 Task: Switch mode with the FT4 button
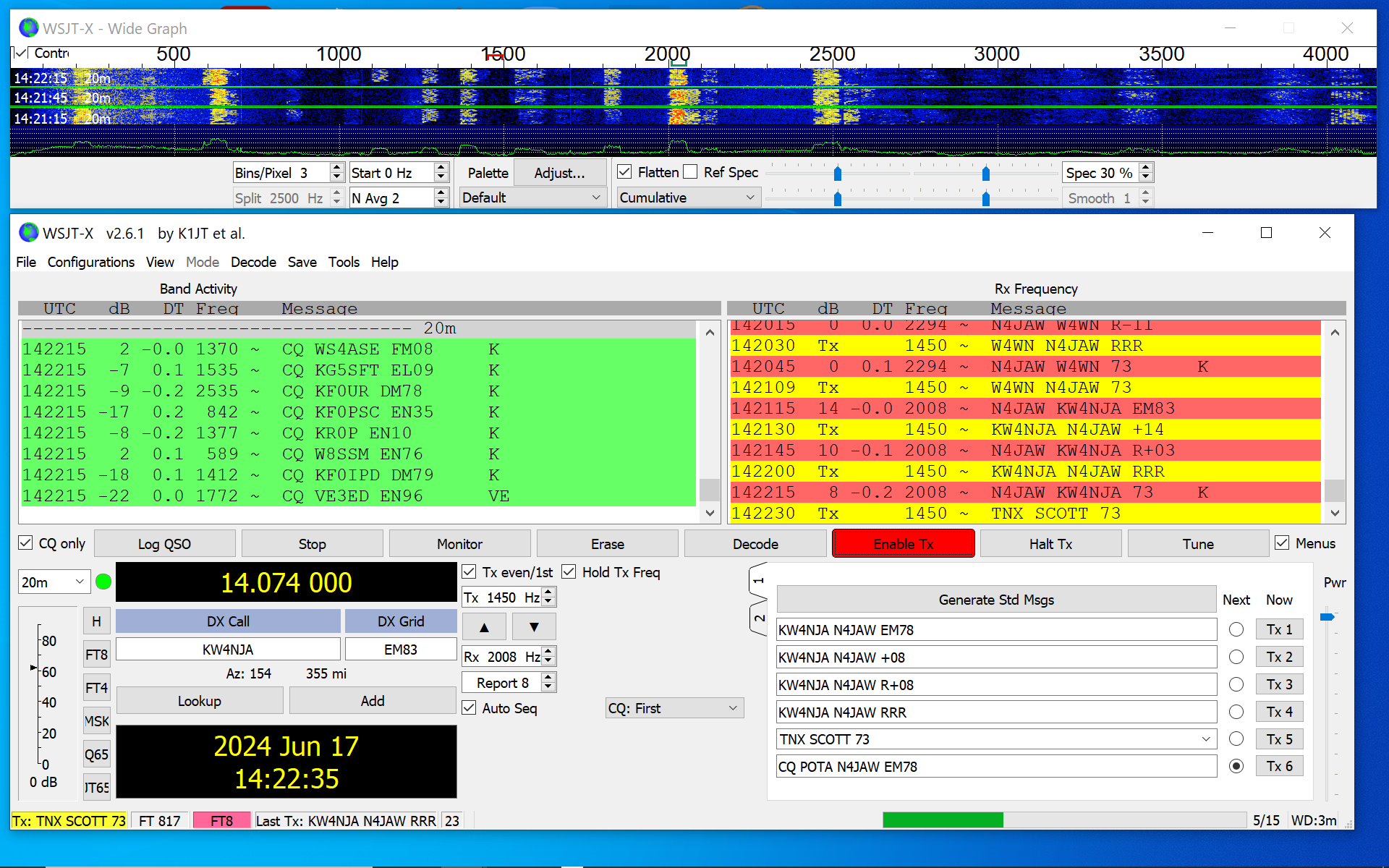pyautogui.click(x=96, y=688)
